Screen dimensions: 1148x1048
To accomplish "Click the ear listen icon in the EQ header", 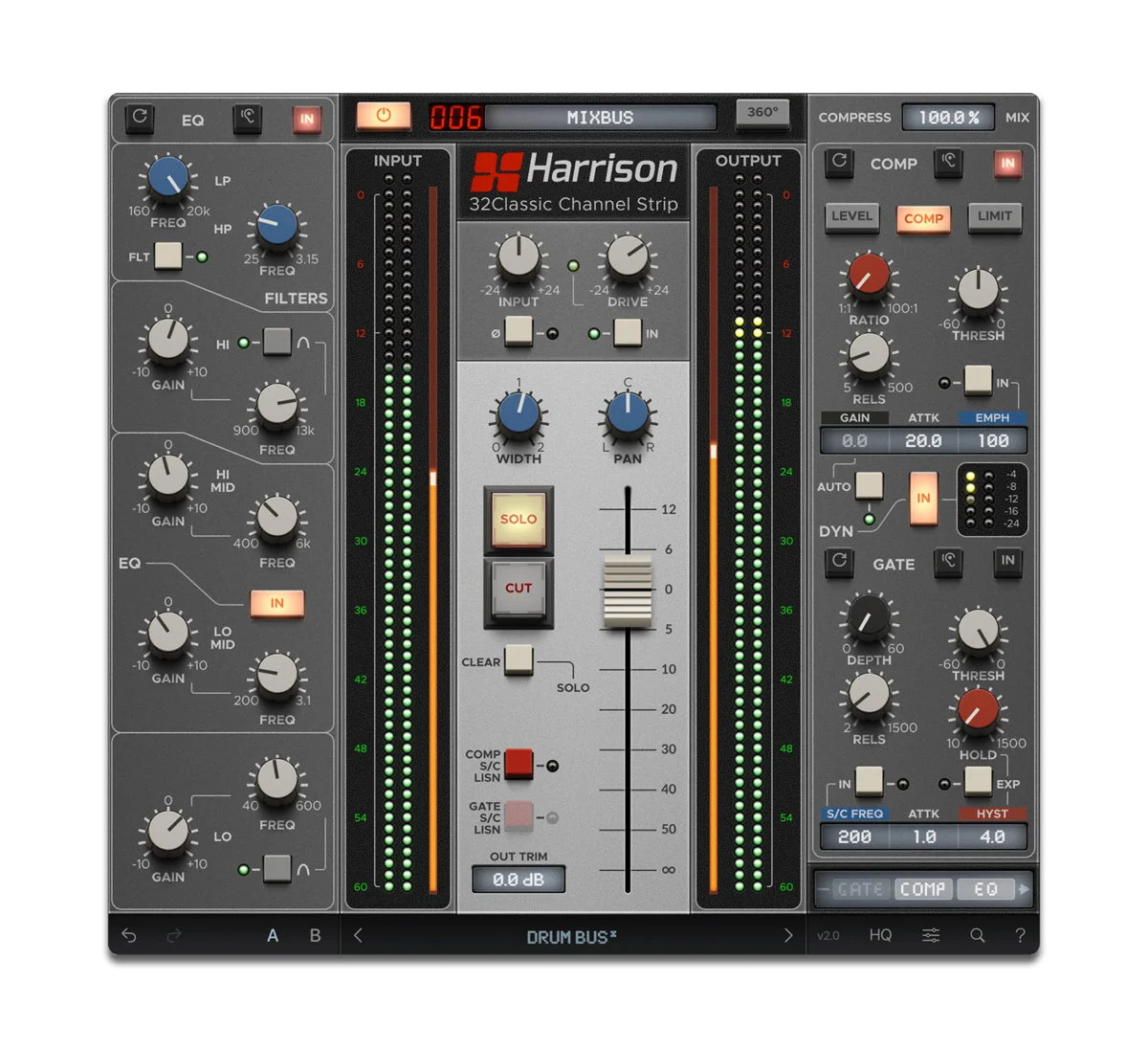I will click(247, 117).
